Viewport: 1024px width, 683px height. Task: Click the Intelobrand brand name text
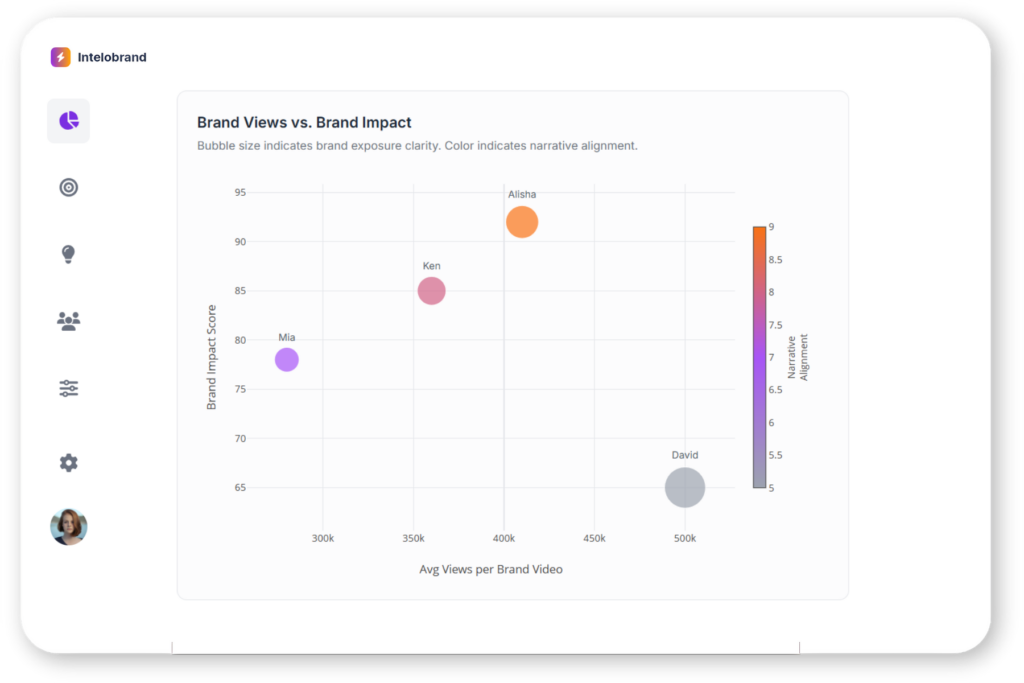(x=112, y=57)
